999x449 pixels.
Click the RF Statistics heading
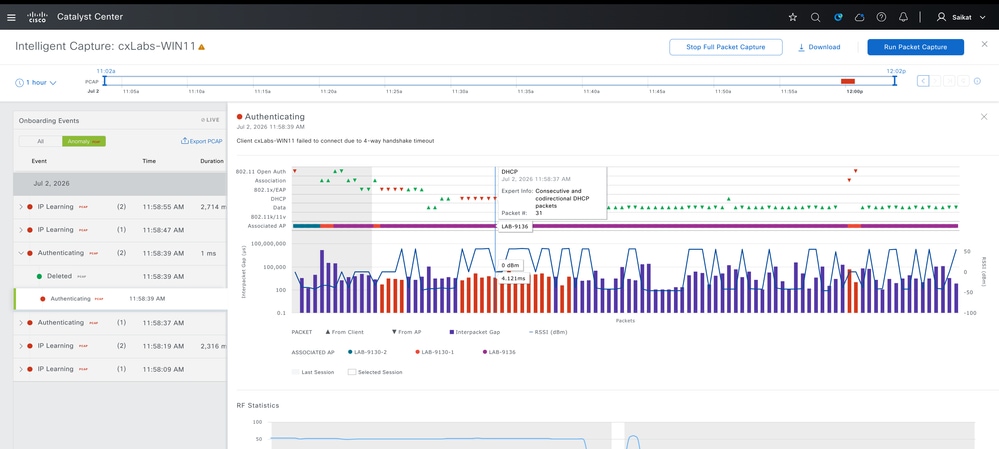pos(257,405)
